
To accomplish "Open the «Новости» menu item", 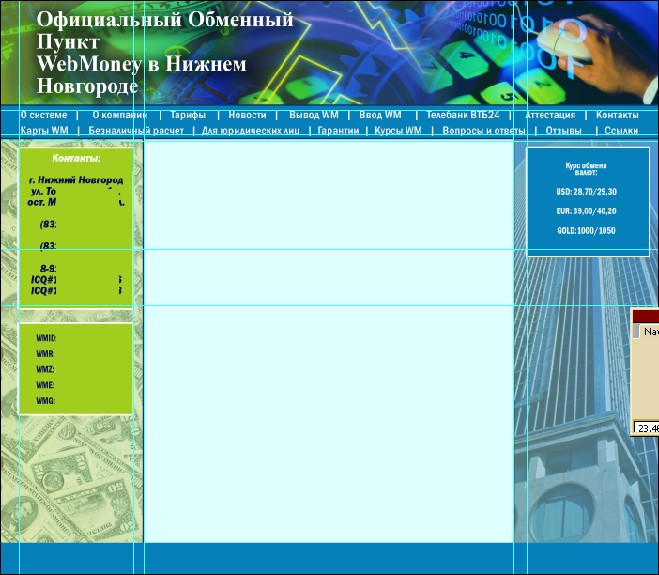I will click(248, 115).
